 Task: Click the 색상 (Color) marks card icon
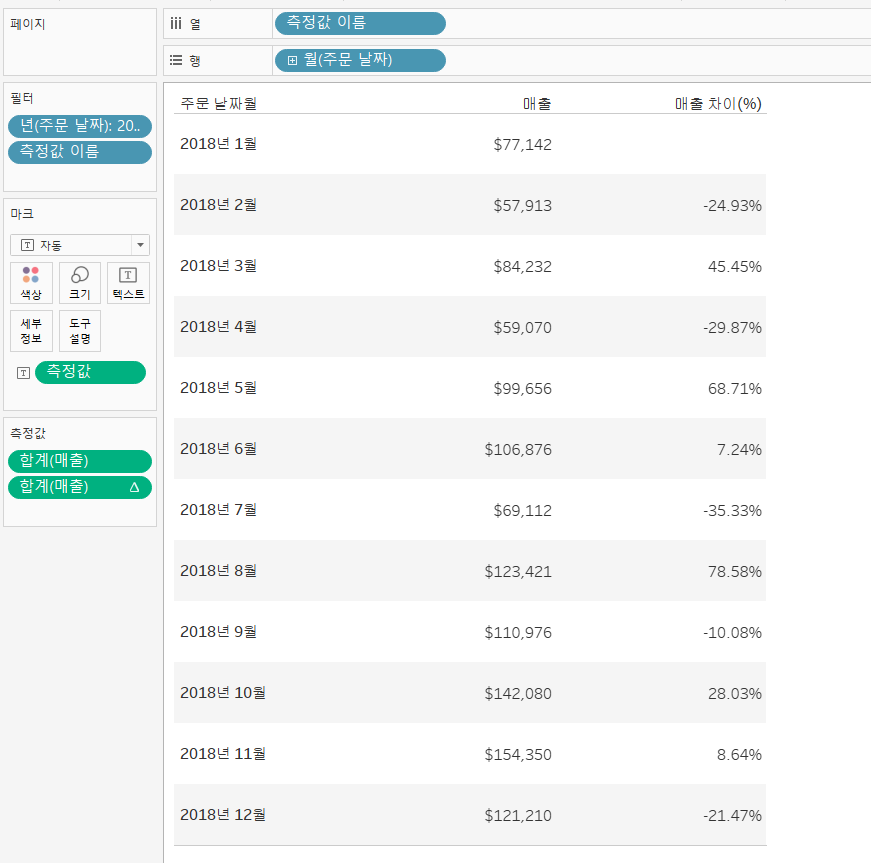point(31,282)
